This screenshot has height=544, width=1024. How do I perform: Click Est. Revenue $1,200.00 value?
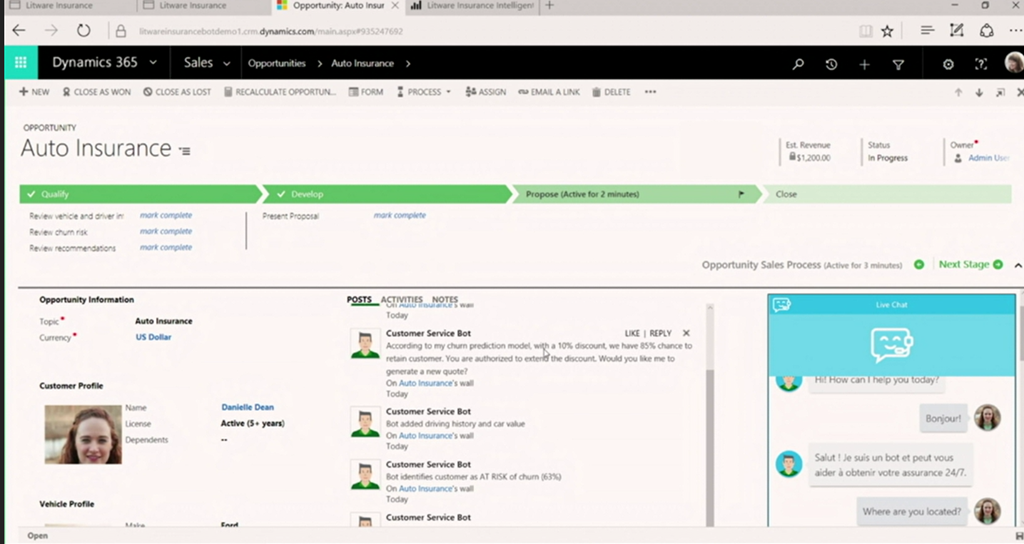tap(813, 157)
